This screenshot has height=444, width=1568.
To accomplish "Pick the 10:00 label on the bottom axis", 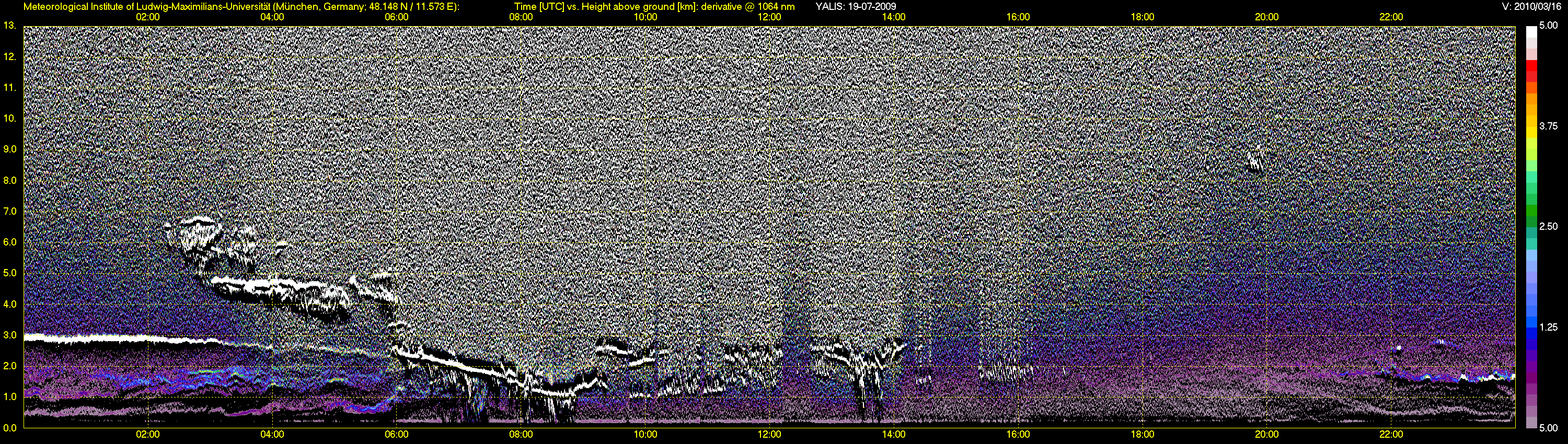I will [x=645, y=434].
